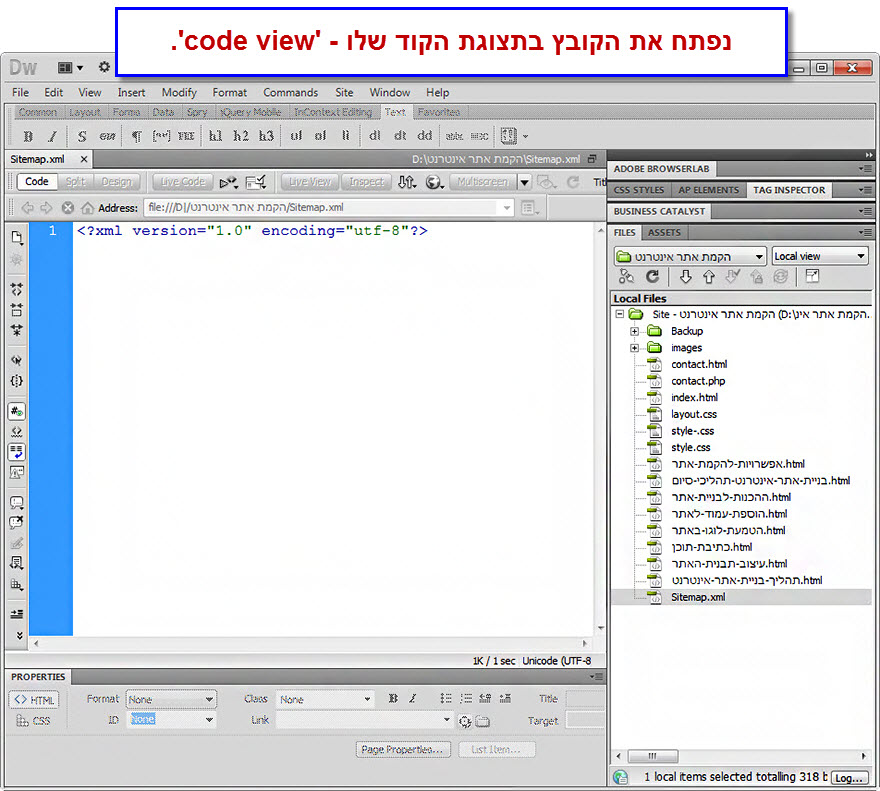This screenshot has height=791, width=880.
Task: Click Apply Comment icon in coding toolbar
Action: pyautogui.click(x=17, y=502)
